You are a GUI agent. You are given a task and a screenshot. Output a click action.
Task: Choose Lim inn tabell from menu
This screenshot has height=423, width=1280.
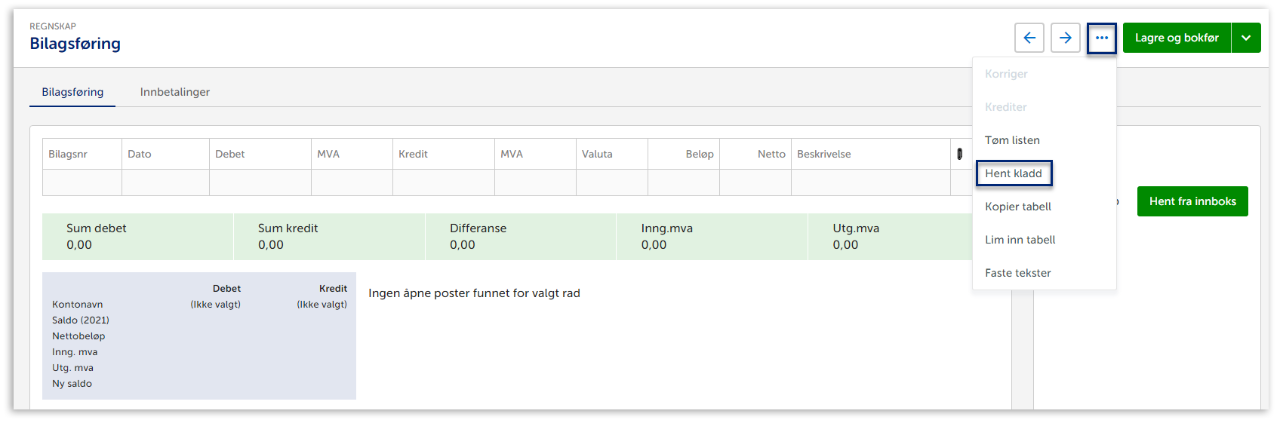[1020, 239]
